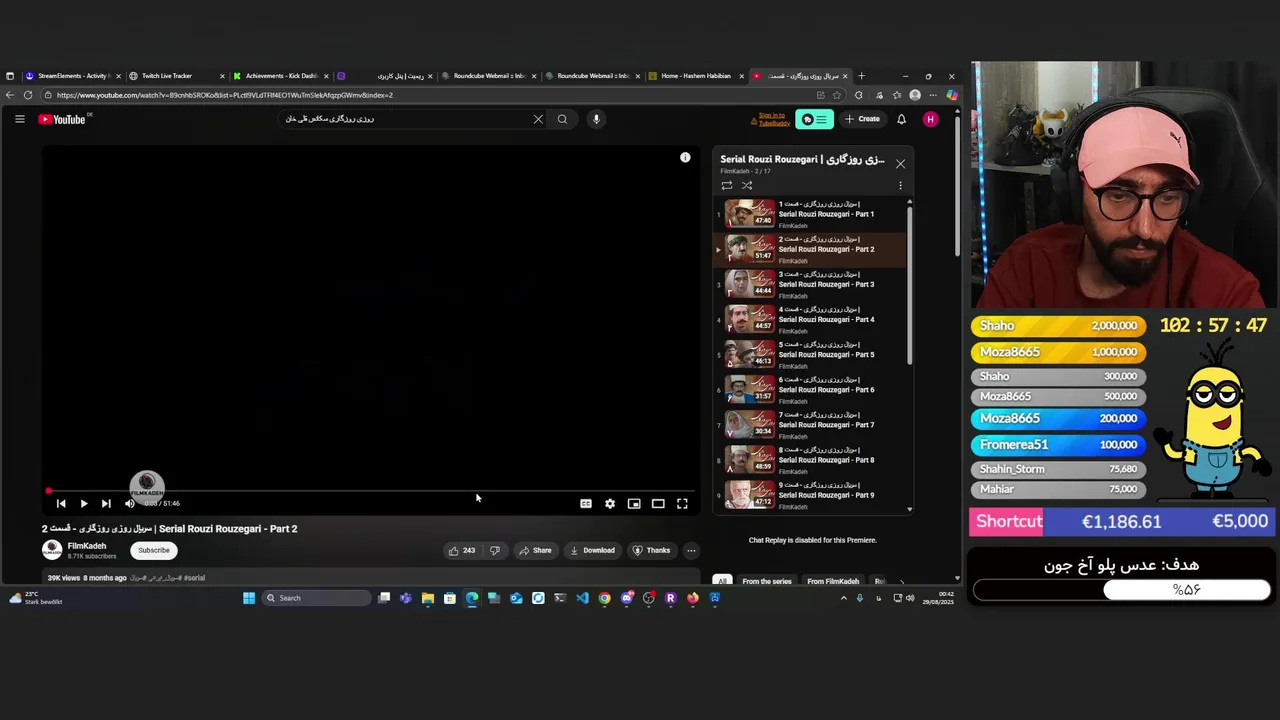Screen dimensions: 1280x720
Task: Open playlist item Part 8
Action: 810,459
